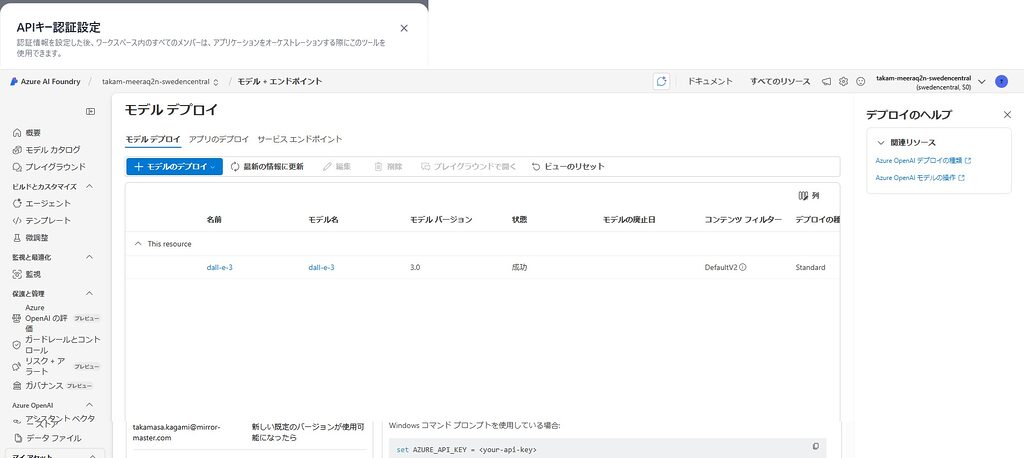Click the smiley feedback icon
The height and width of the screenshot is (458, 1024).
pos(860,82)
